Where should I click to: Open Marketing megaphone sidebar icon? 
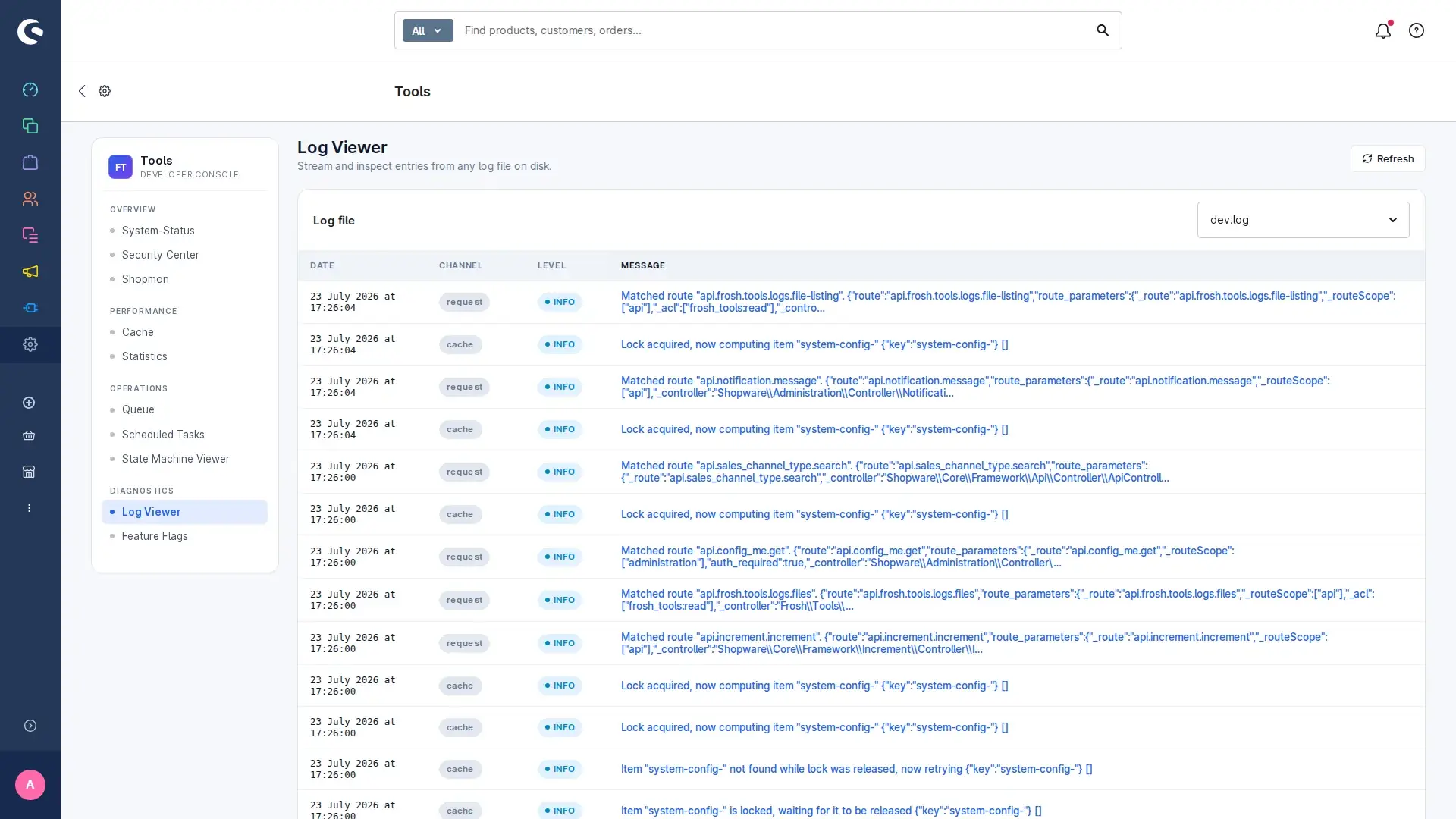click(x=30, y=271)
